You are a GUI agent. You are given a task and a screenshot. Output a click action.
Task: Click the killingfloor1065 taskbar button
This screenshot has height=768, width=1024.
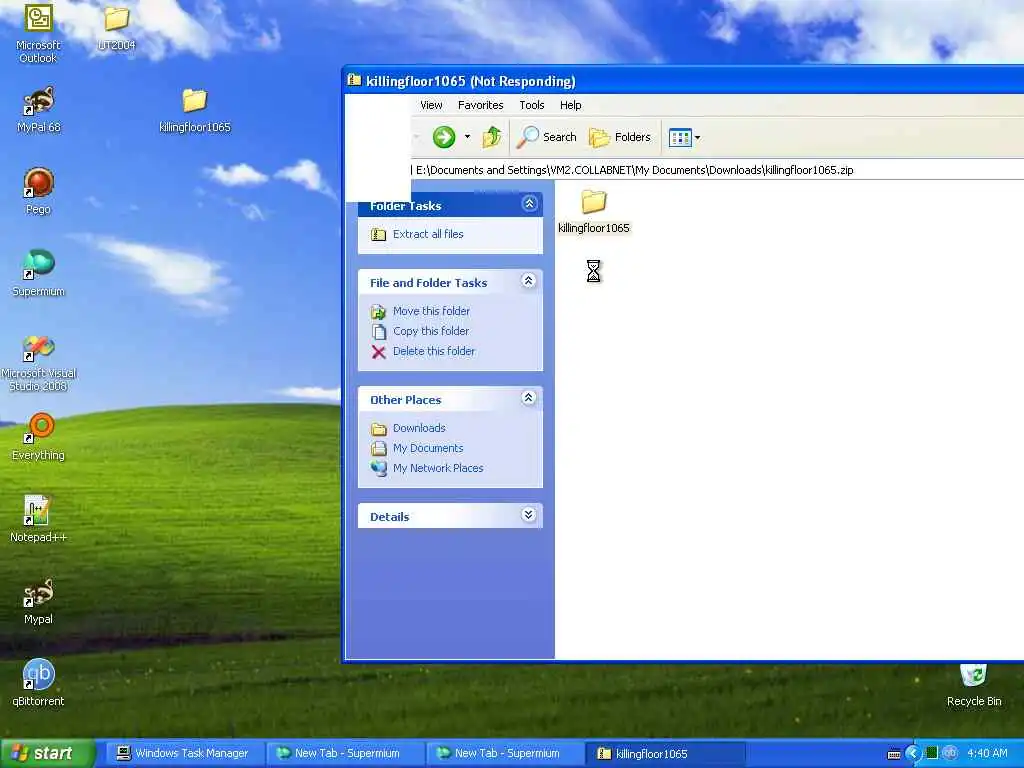tap(664, 754)
